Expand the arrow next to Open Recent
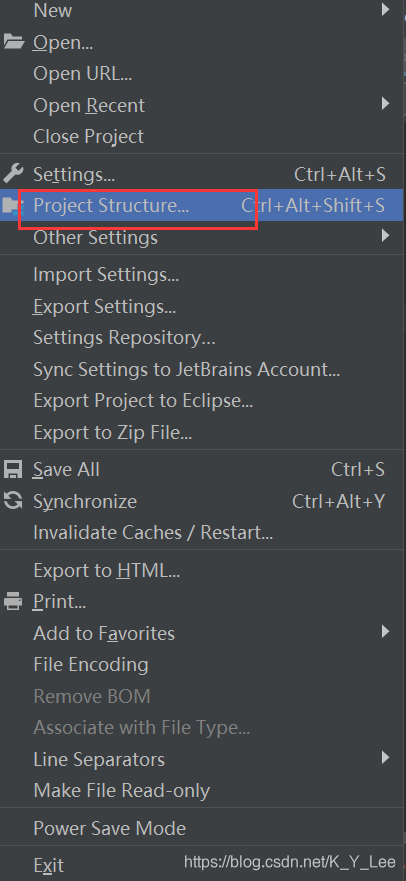Screen dimensions: 406x881 [x=385, y=104]
